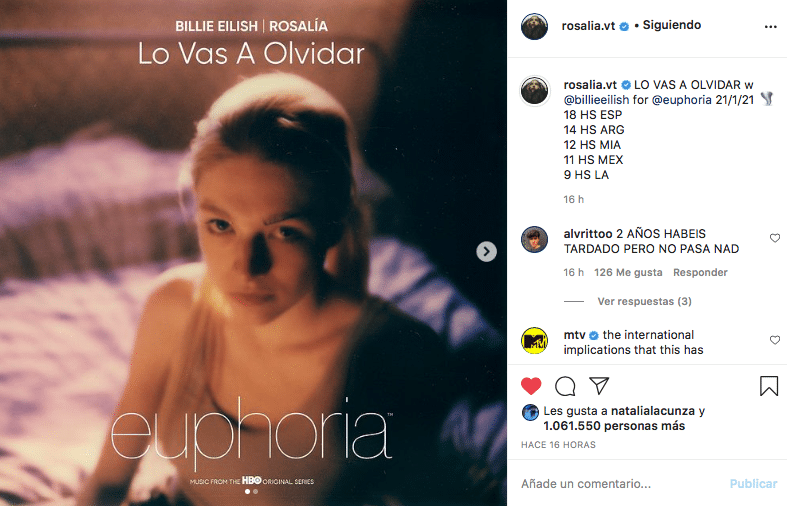Viewport: 787px width, 506px height.
Task: Open the @euphoria mention link
Action: (682, 100)
